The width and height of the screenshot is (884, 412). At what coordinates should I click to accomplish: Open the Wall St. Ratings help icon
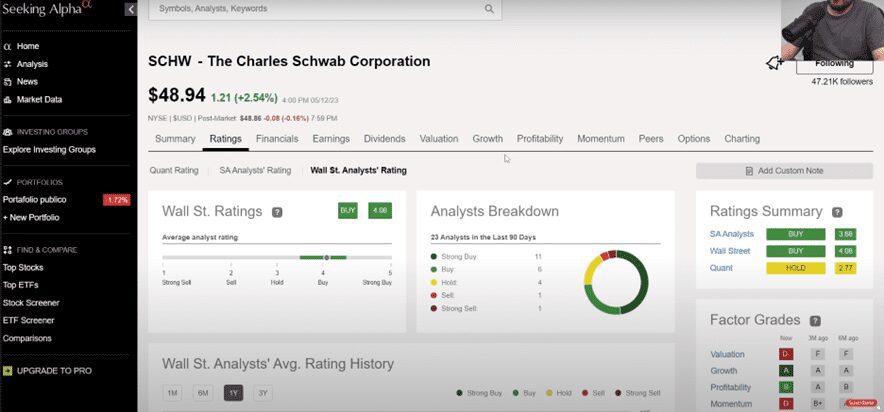[277, 212]
